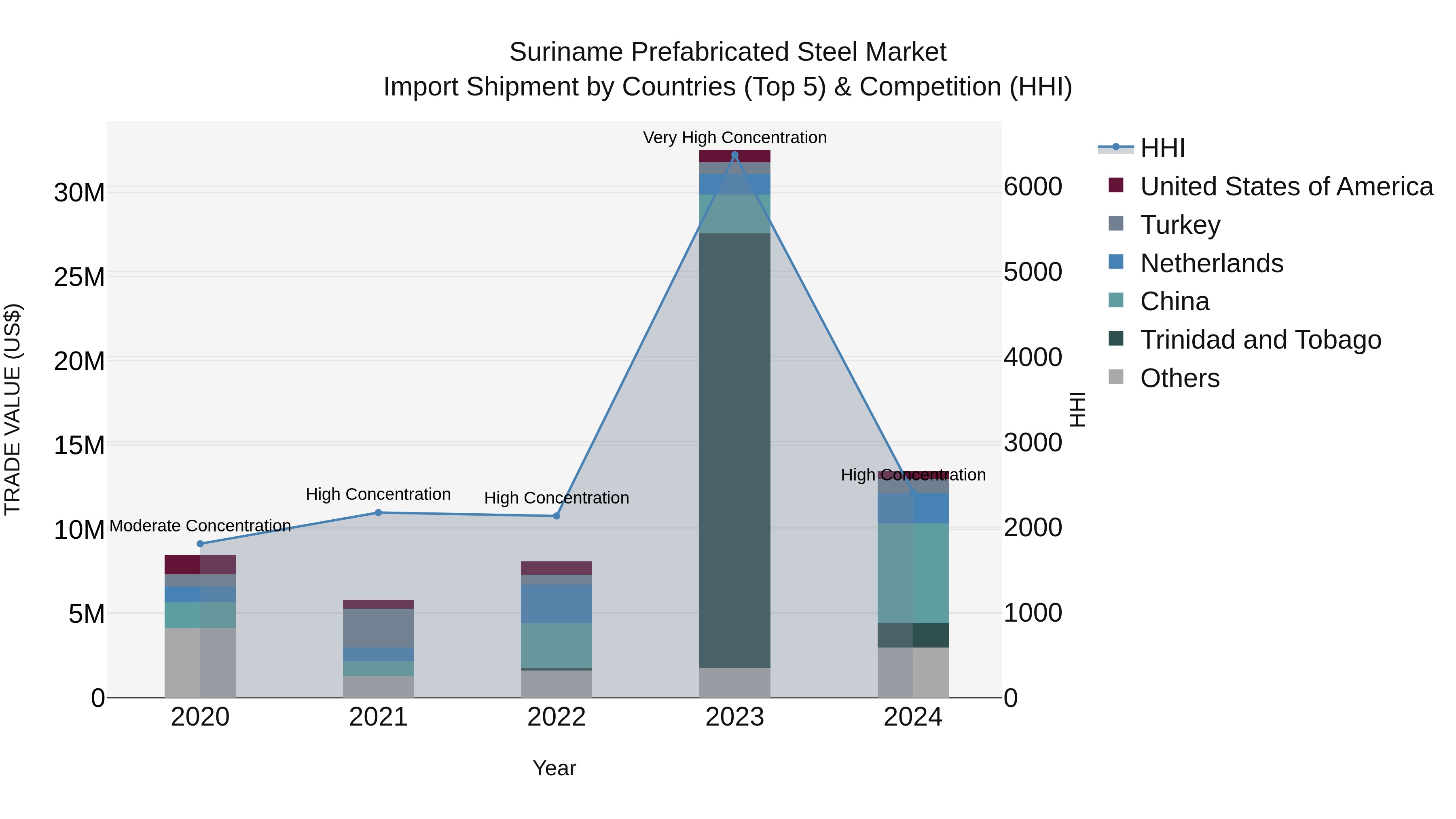The width and height of the screenshot is (1456, 819).
Task: Toggle Trinidad and Tobago legend entry
Action: [1244, 340]
